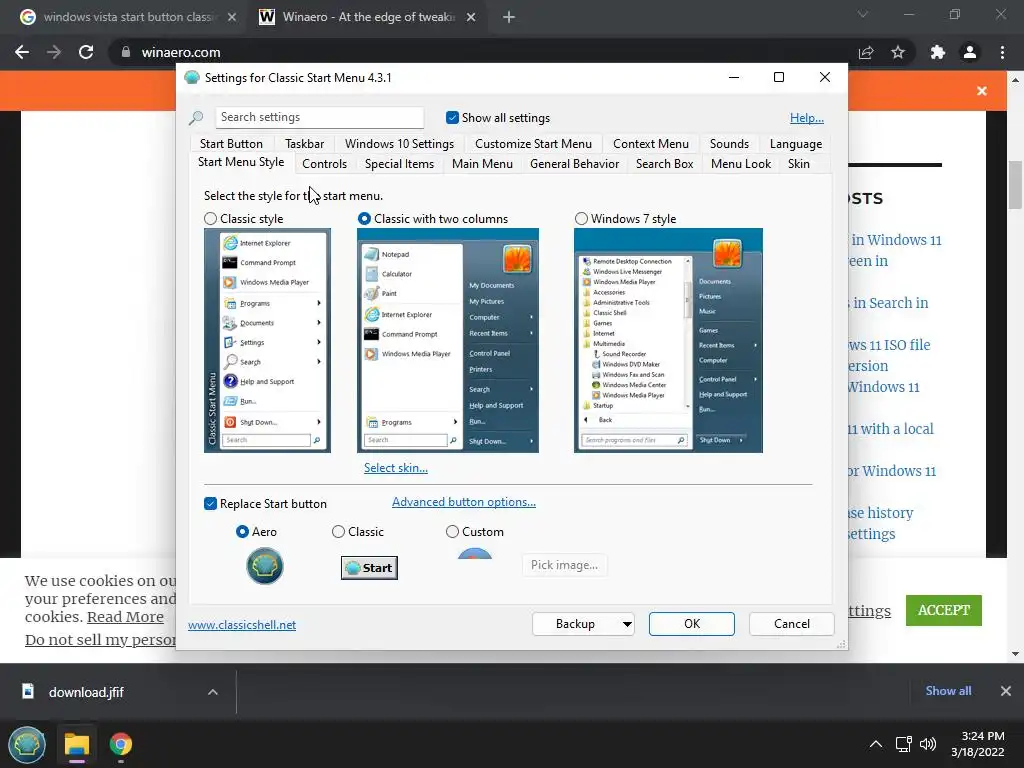Open the Help... link
Viewport: 1024px width, 768px height.
[807, 118]
